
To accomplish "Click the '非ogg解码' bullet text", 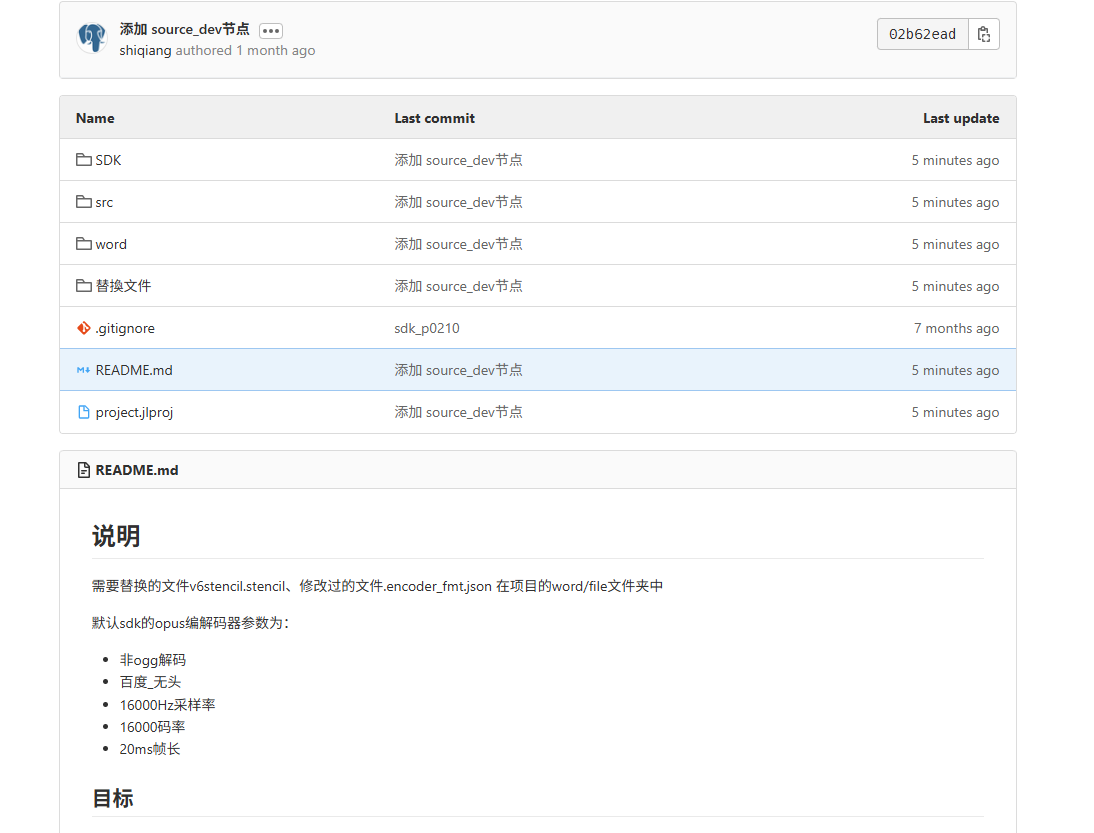I will (x=153, y=660).
